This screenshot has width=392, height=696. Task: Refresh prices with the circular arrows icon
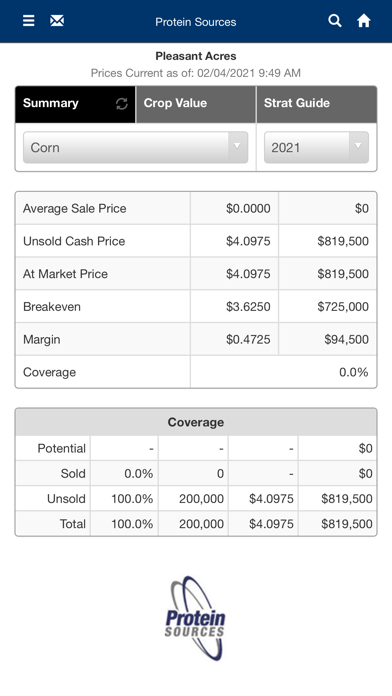(122, 103)
